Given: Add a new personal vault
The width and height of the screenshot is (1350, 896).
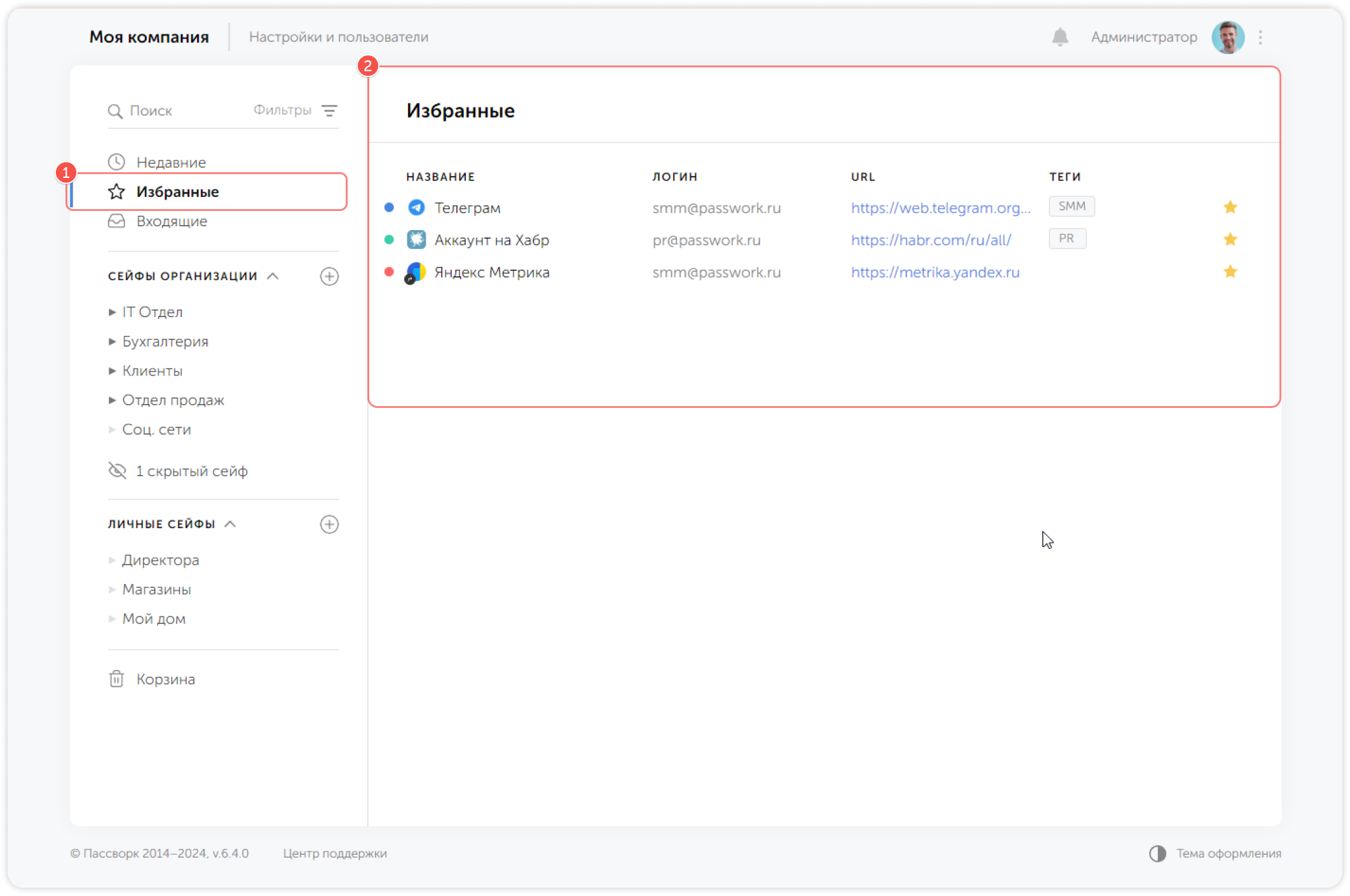Looking at the screenshot, I should (329, 524).
